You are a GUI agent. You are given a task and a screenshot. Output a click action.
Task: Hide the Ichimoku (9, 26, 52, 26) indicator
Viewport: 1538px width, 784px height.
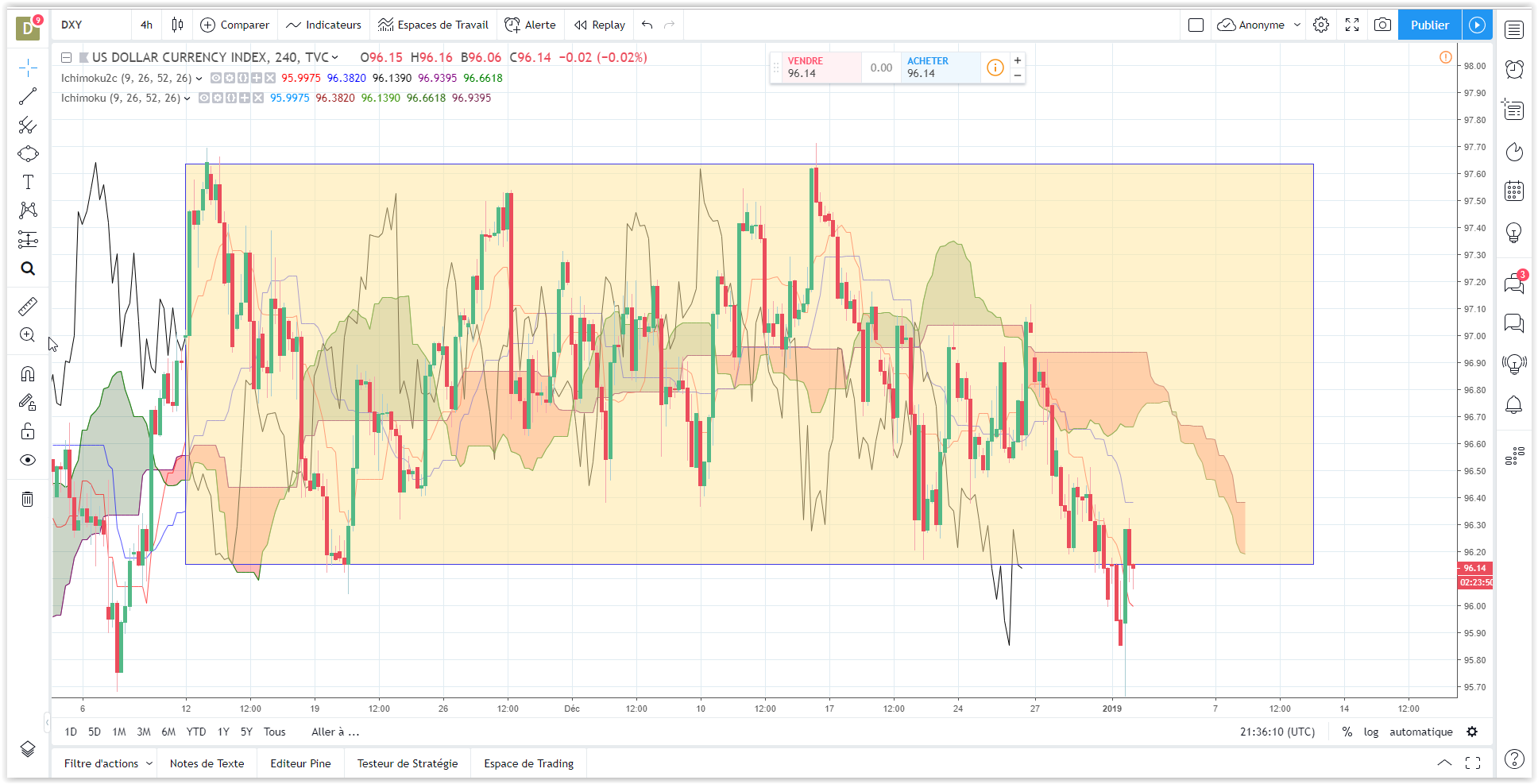[x=204, y=98]
